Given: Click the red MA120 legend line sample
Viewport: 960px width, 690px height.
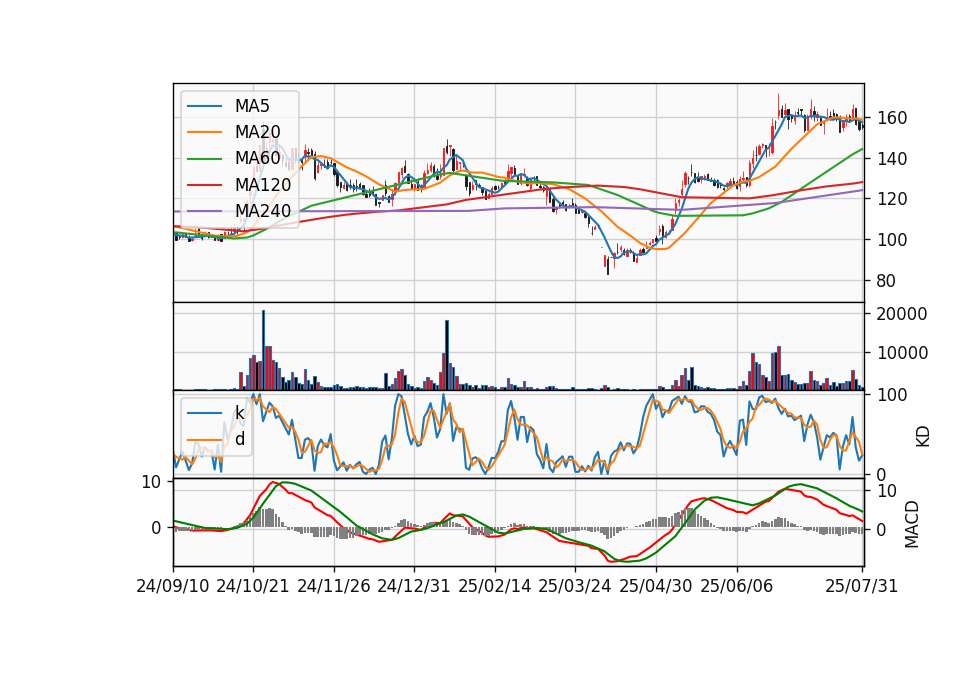Looking at the screenshot, I should pos(204,185).
